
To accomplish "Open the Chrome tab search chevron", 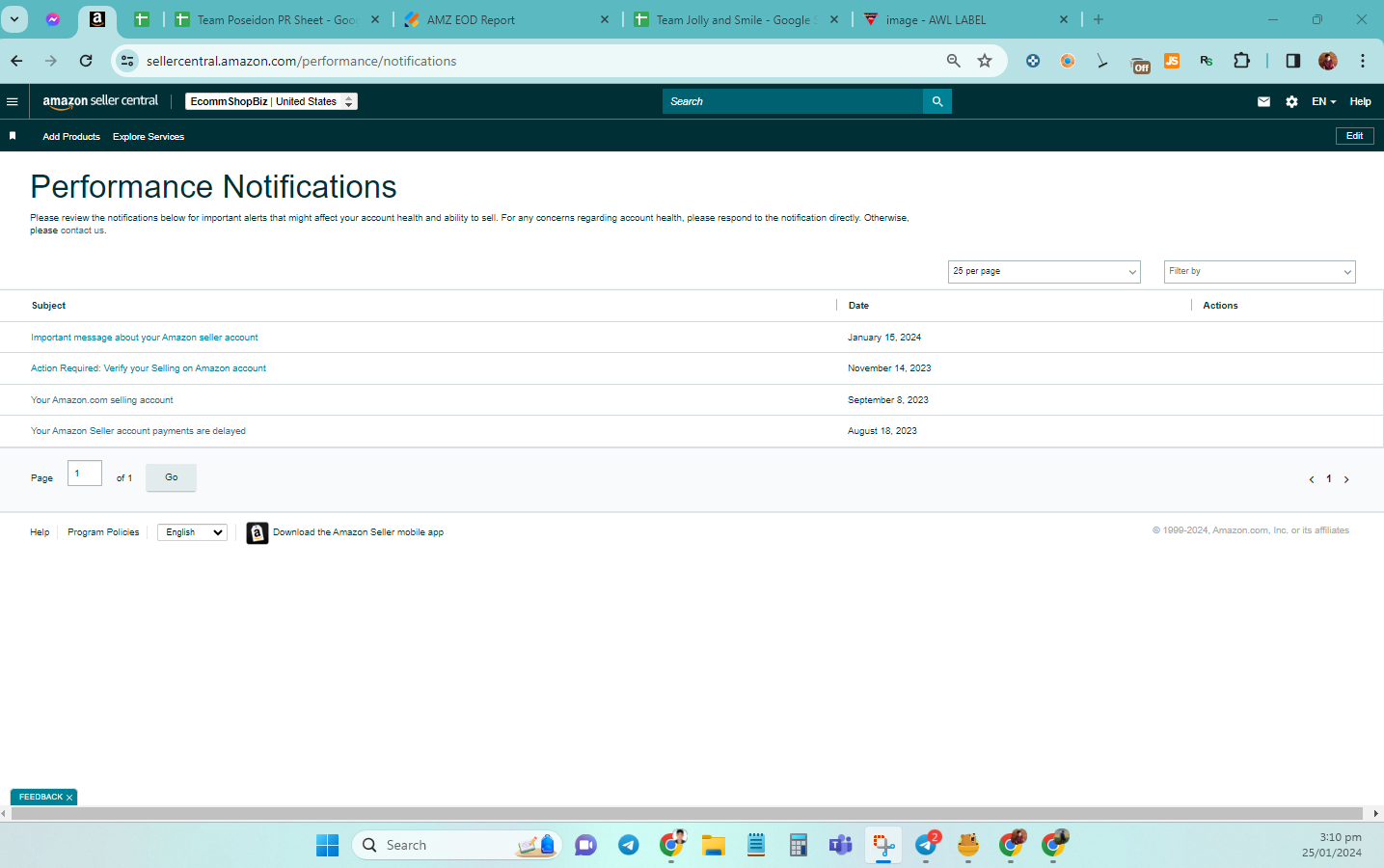I will (14, 19).
